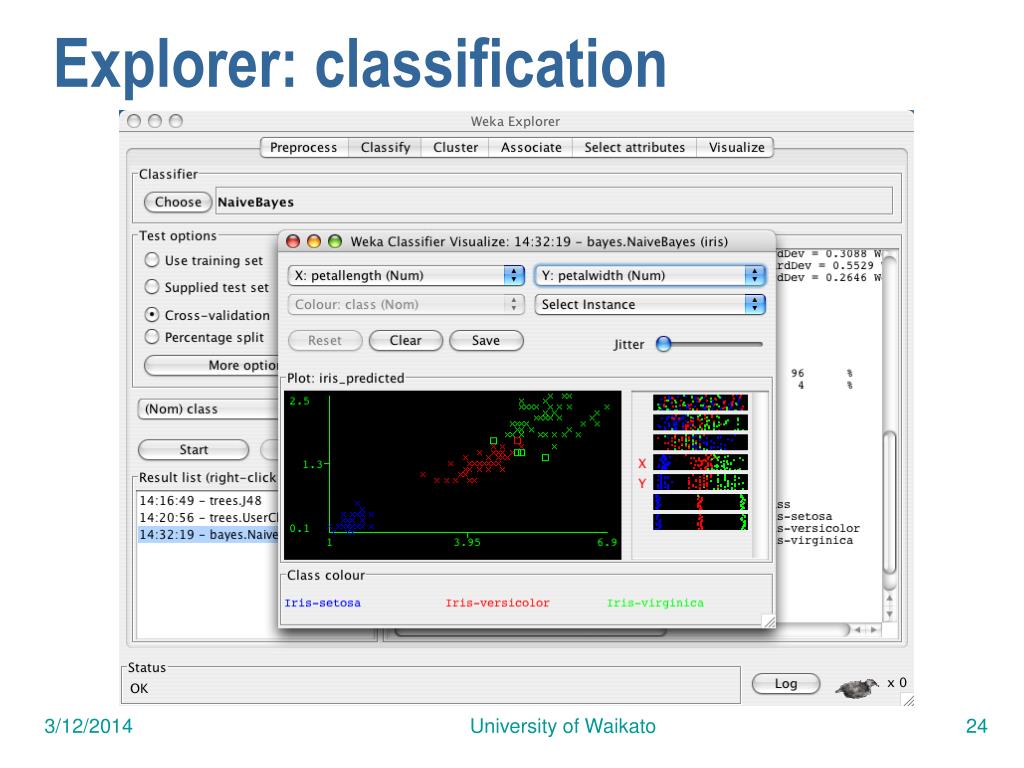Image resolution: width=1024 pixels, height=768 pixels.
Task: Go to the Select attributes tab
Action: (635, 148)
